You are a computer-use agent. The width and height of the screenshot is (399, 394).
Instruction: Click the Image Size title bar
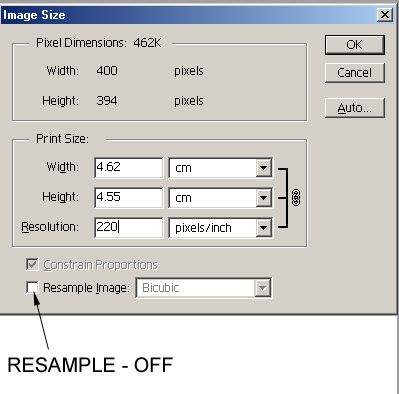pos(188,15)
